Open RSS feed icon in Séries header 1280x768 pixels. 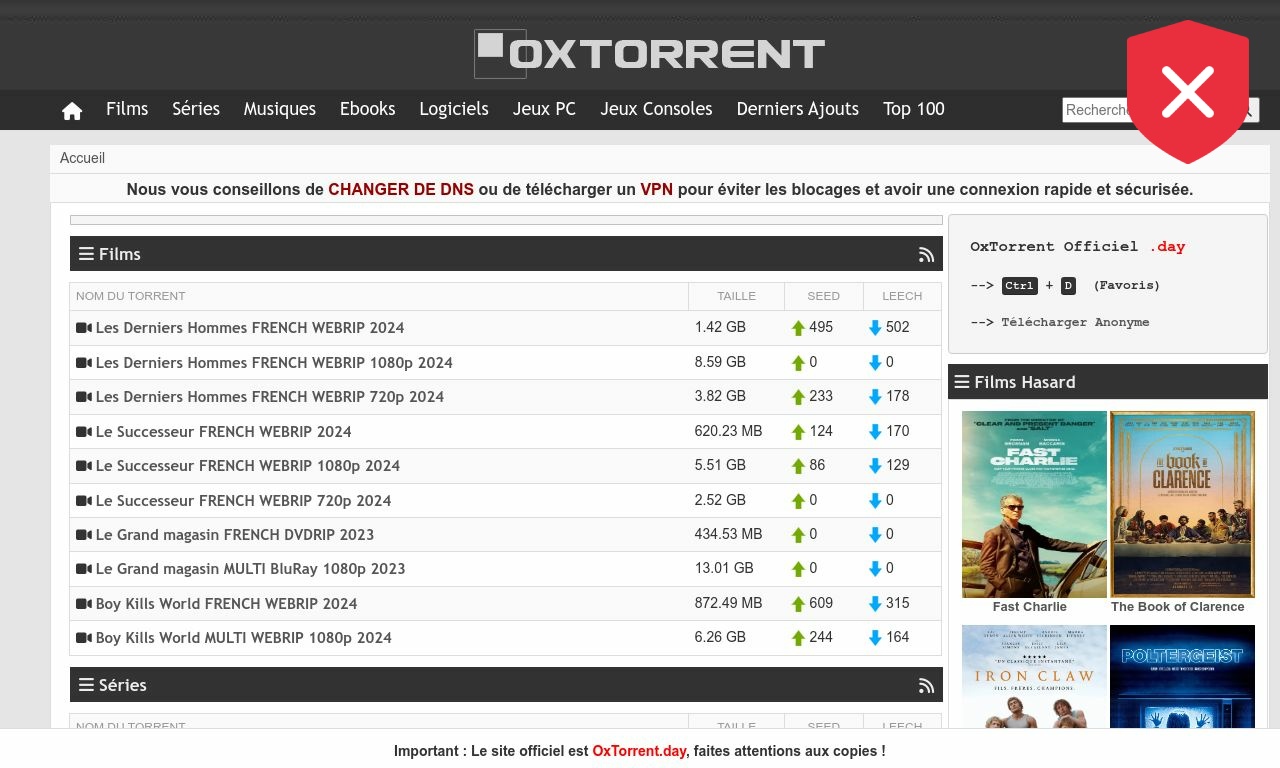[926, 686]
